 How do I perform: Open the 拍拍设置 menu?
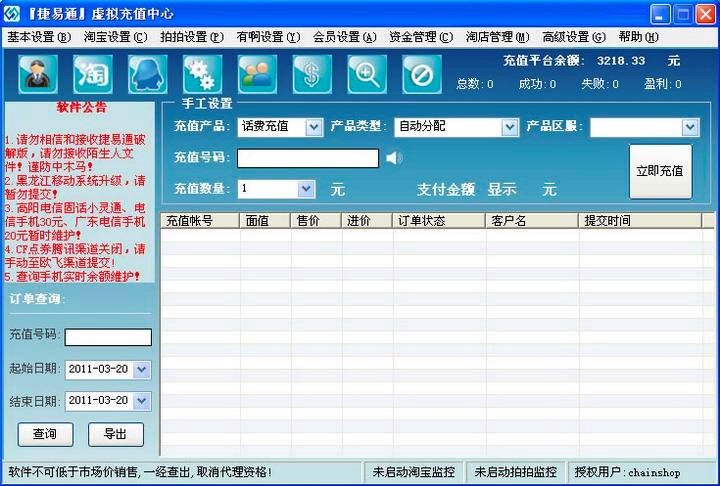coord(191,37)
